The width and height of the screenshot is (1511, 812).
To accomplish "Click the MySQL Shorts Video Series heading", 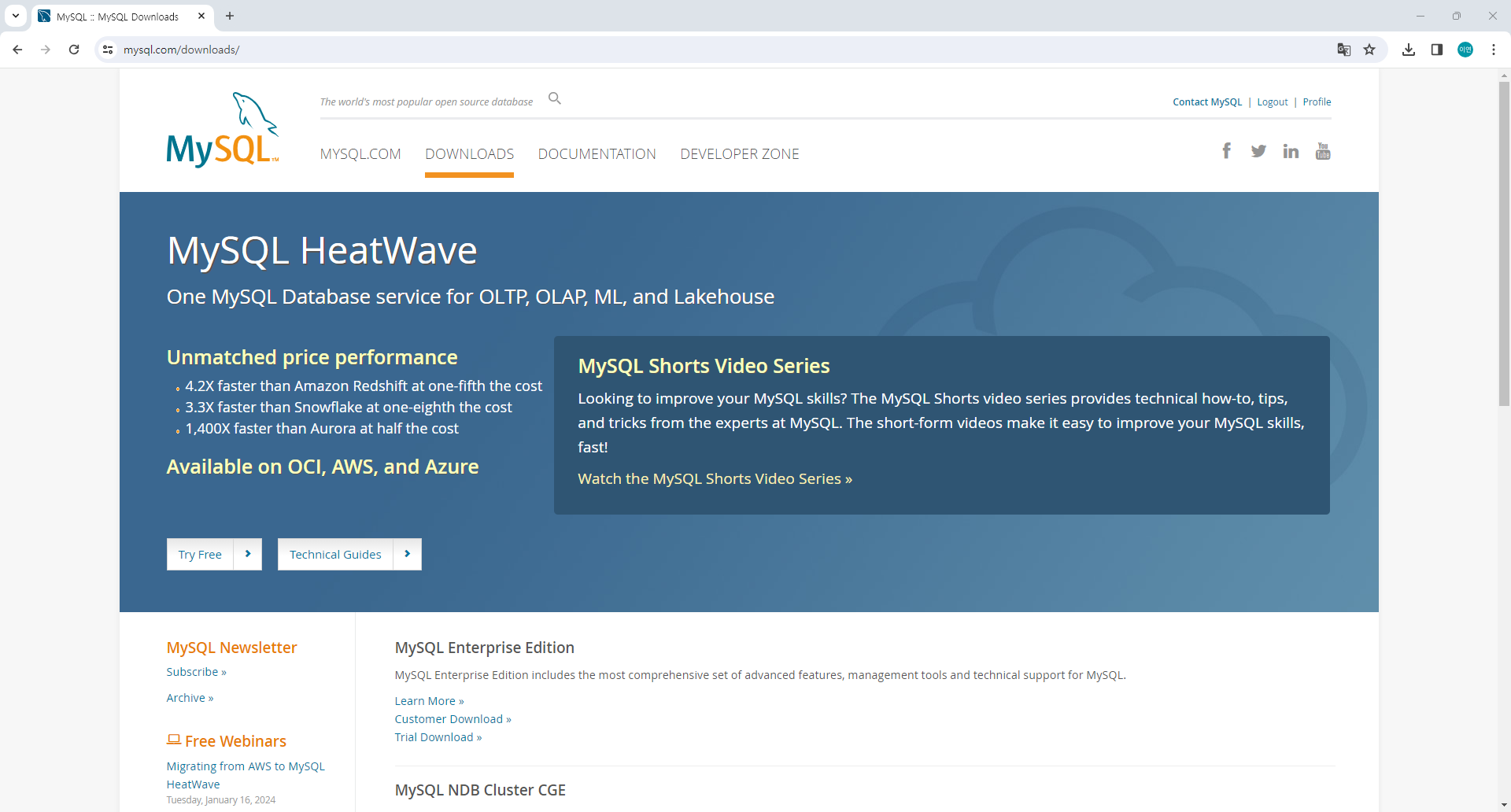I will coord(704,366).
